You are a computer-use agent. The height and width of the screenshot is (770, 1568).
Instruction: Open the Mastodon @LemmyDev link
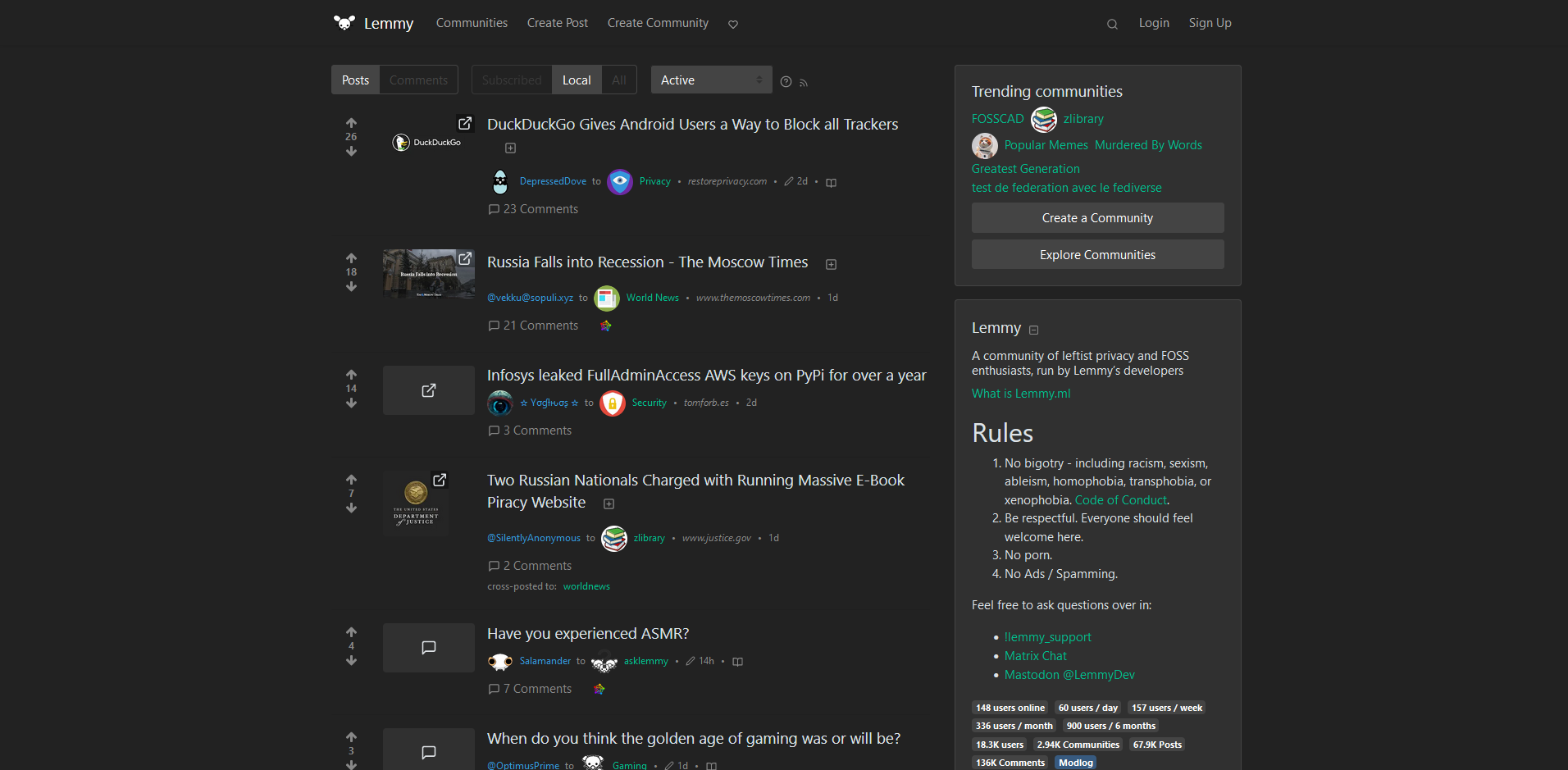[1069, 675]
